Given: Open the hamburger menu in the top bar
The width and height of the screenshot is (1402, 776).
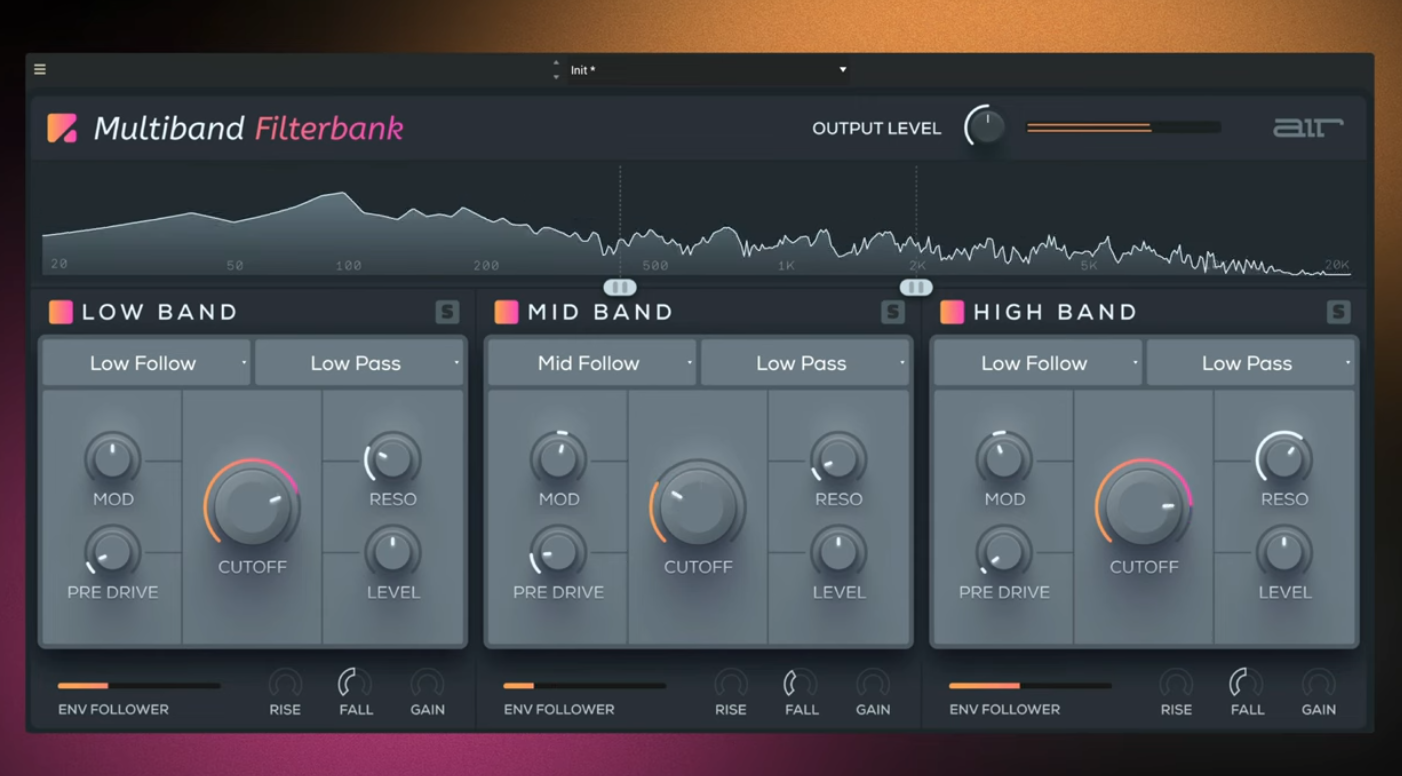Looking at the screenshot, I should click(x=40, y=69).
